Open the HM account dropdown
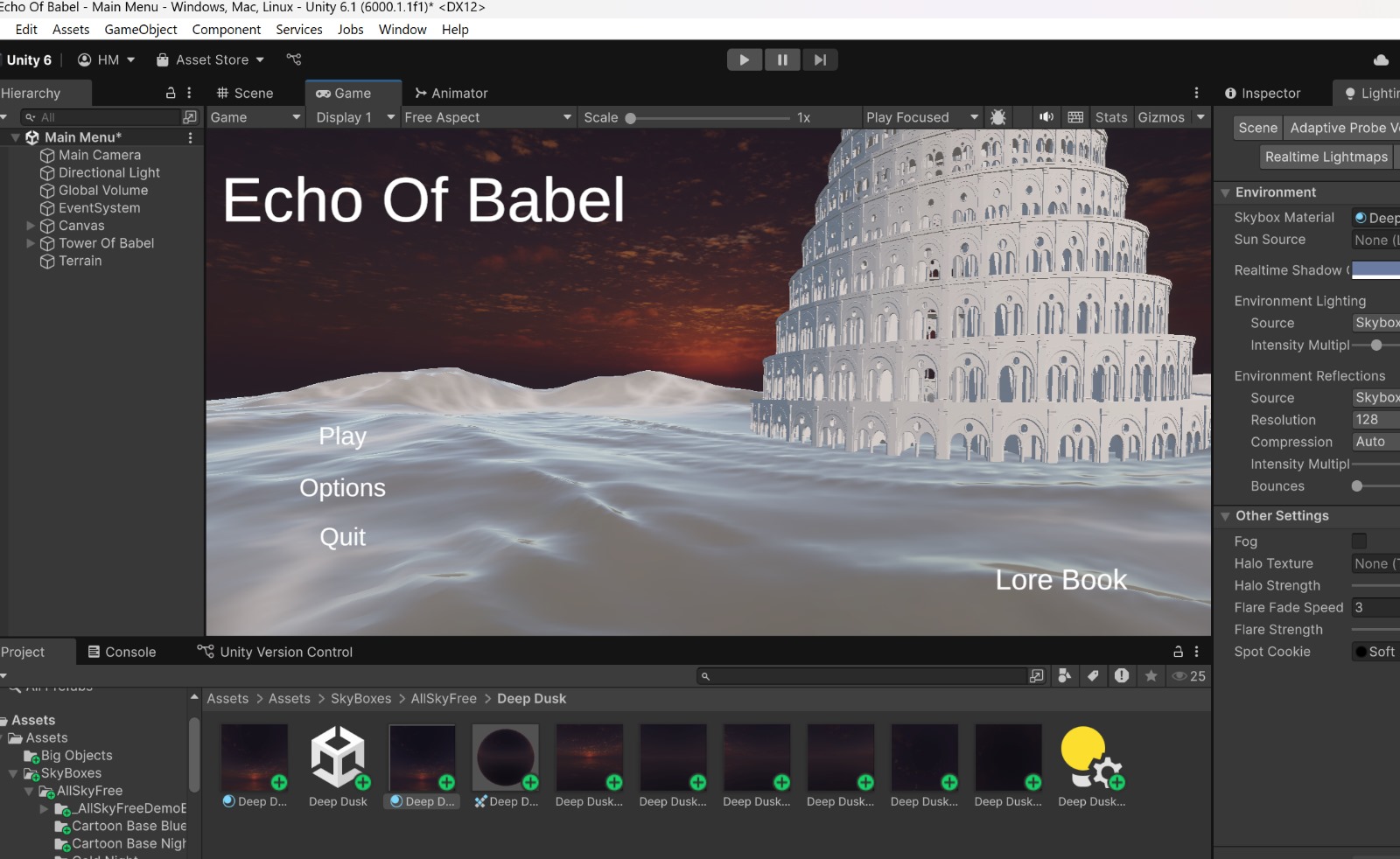Image resolution: width=1400 pixels, height=859 pixels. [107, 59]
